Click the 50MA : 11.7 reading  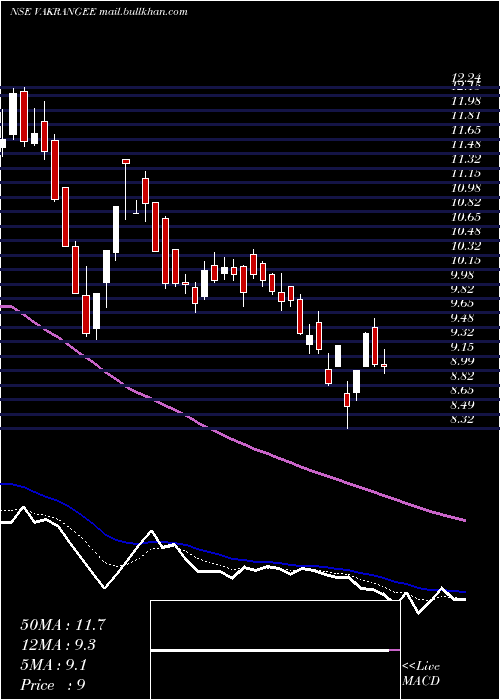(63, 625)
